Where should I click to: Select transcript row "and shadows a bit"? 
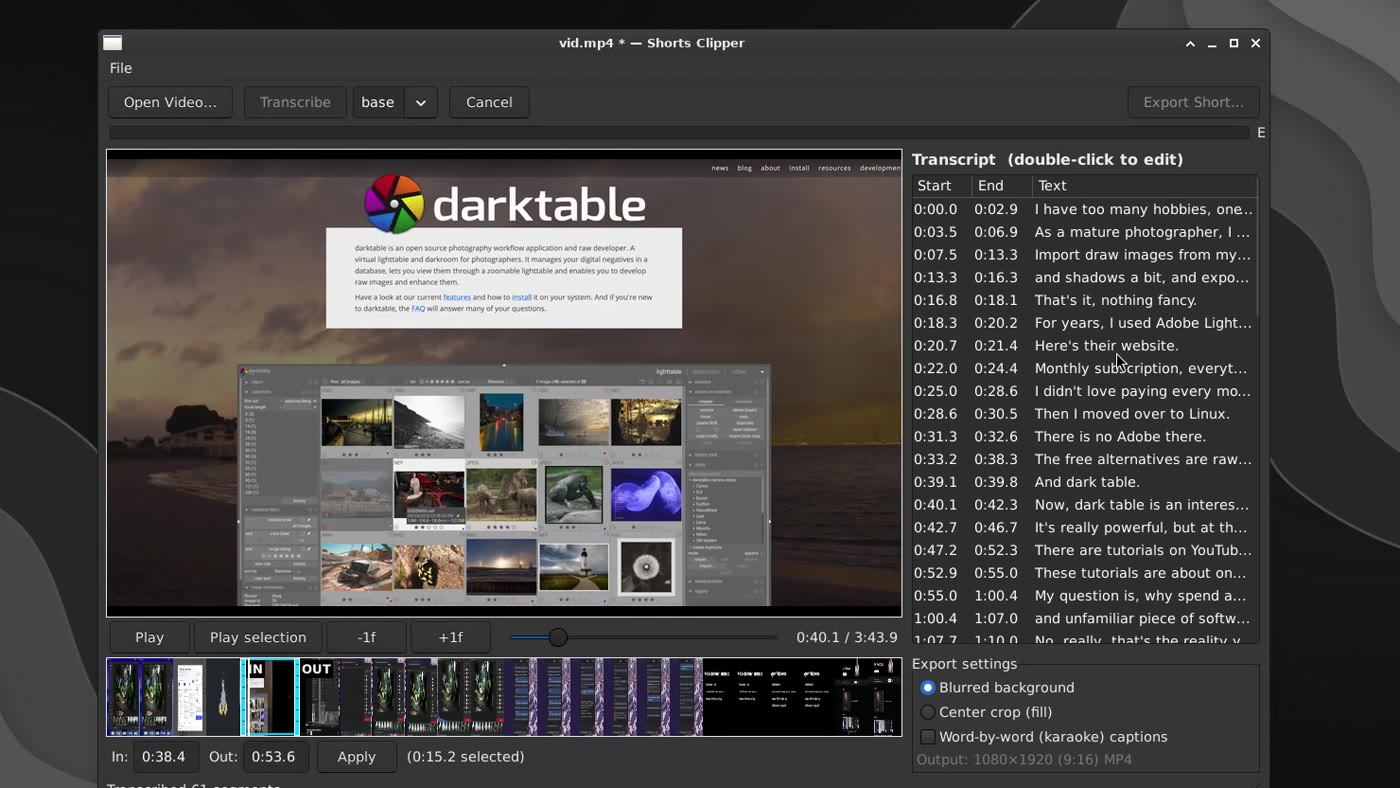[1083, 277]
